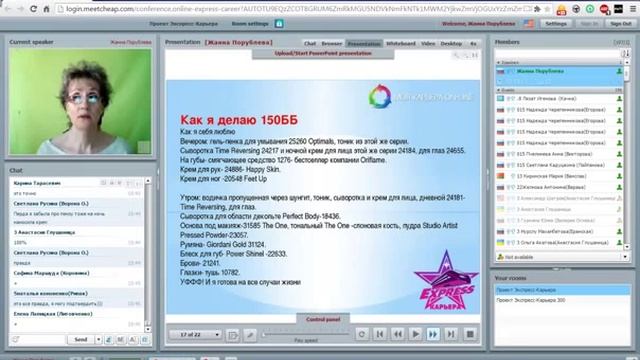640x360 pixels.
Task: Open the Control panel tab below slide
Action: pos(323,319)
